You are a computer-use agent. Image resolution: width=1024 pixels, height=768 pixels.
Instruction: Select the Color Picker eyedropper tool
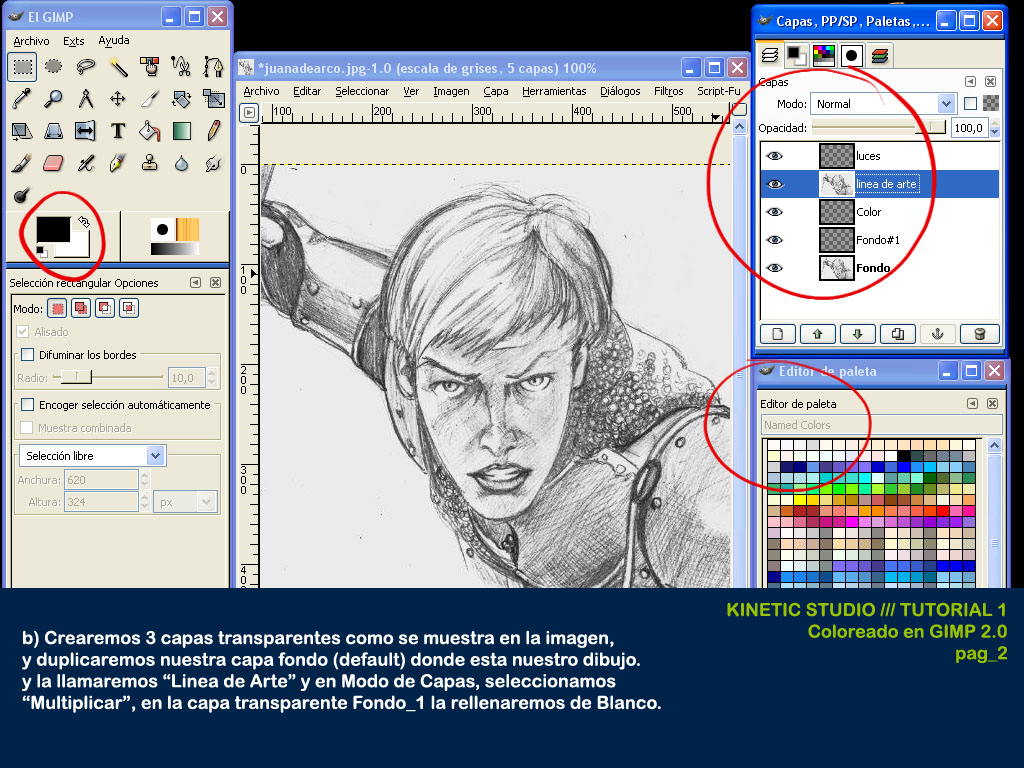pyautogui.click(x=22, y=99)
